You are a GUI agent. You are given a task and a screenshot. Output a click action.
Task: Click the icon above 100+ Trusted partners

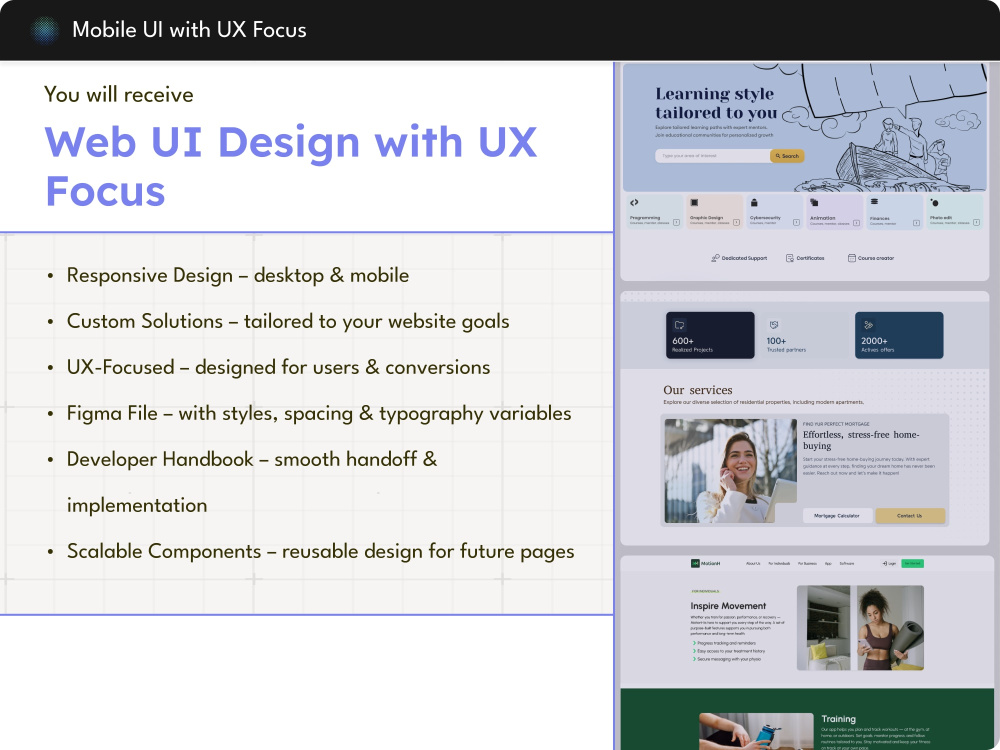point(774,325)
